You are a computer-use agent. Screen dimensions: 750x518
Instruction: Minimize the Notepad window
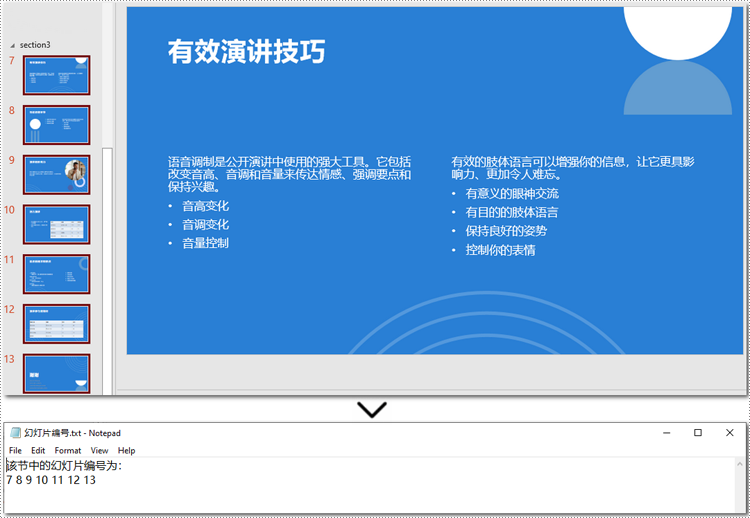click(x=667, y=433)
